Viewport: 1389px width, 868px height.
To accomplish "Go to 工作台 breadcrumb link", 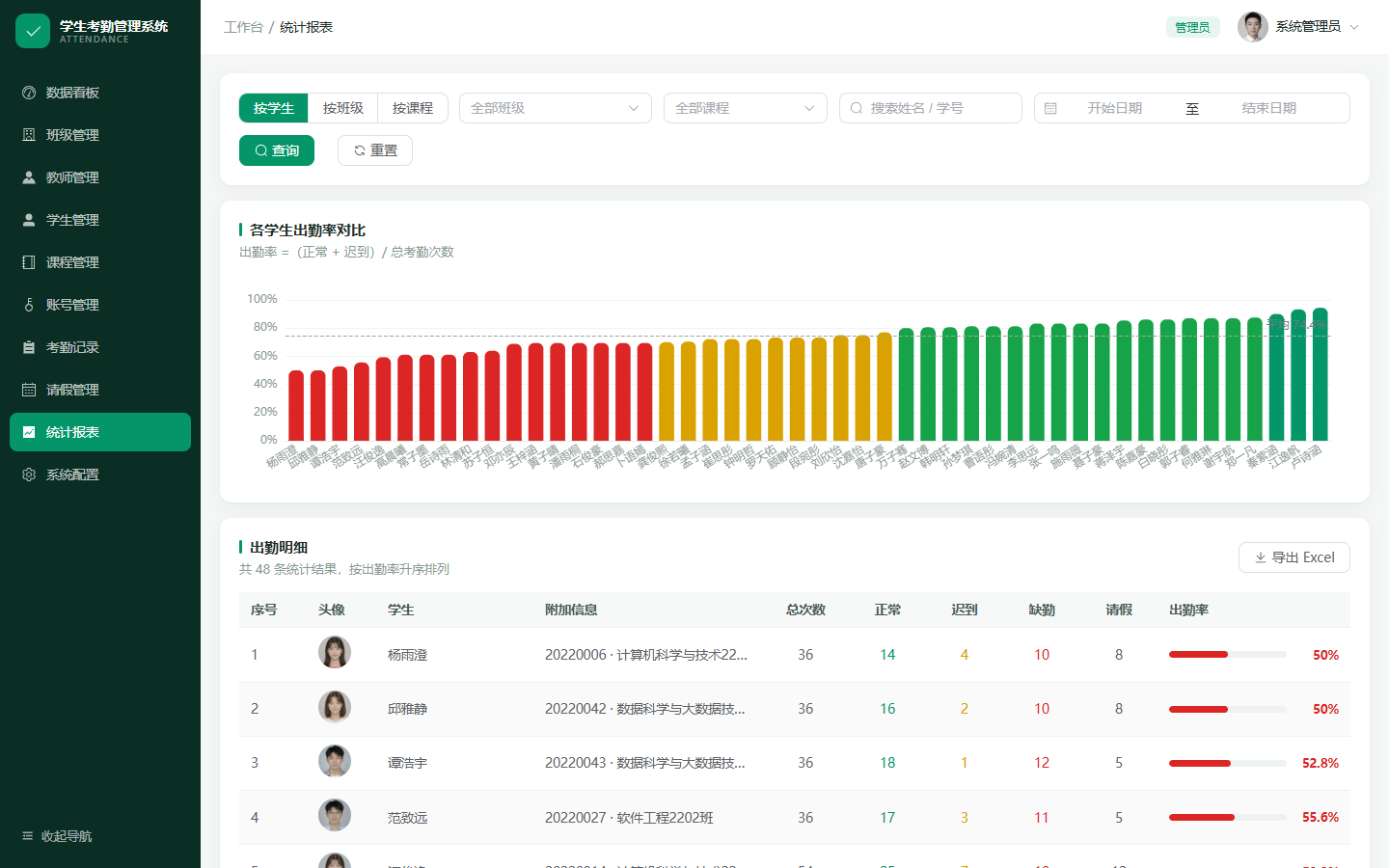I will (243, 27).
